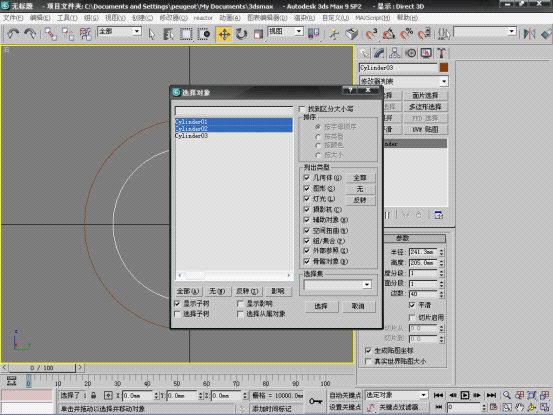
Task: Click the Set Key key icon
Action: tap(315, 401)
